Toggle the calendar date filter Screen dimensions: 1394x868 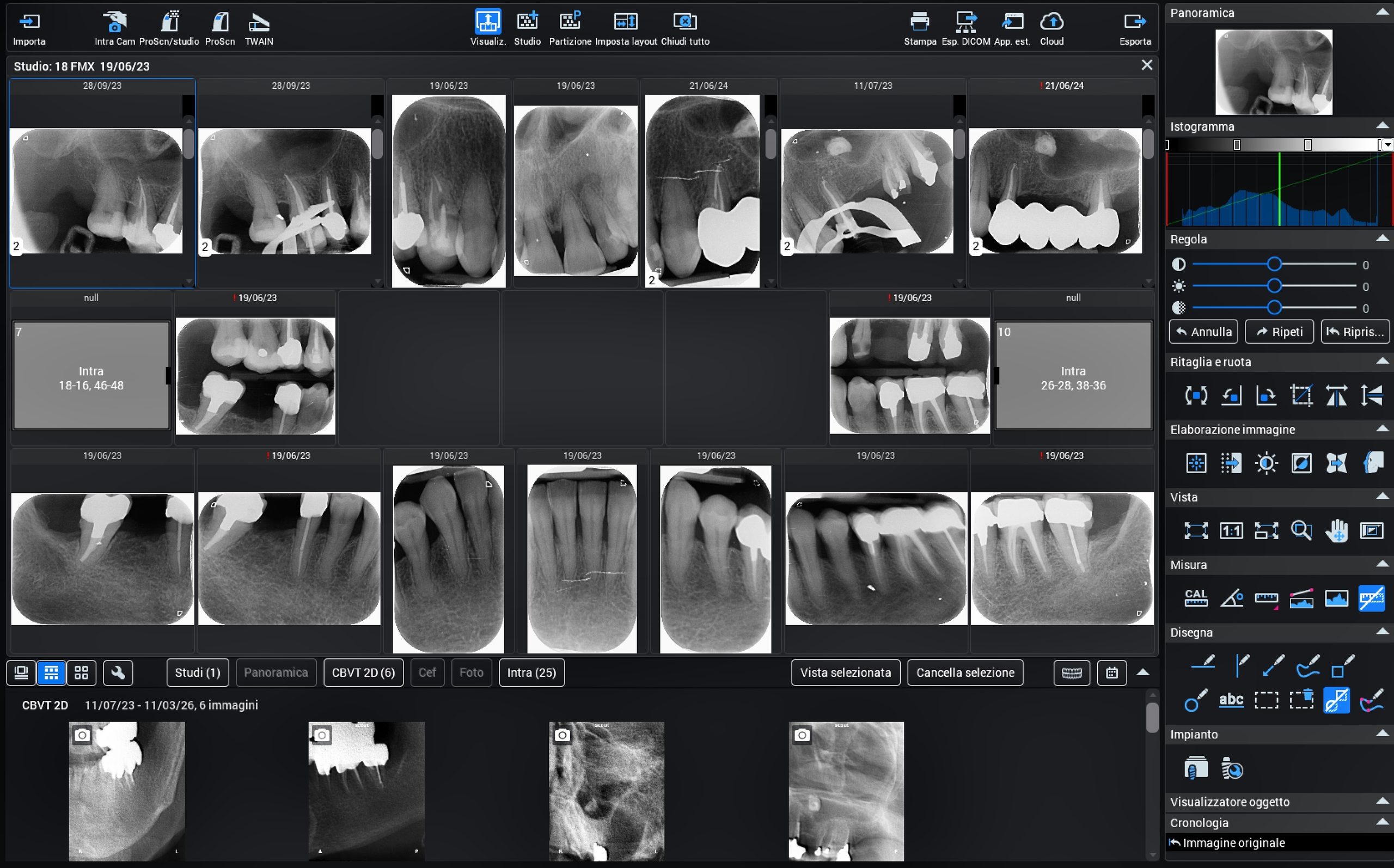[1111, 673]
